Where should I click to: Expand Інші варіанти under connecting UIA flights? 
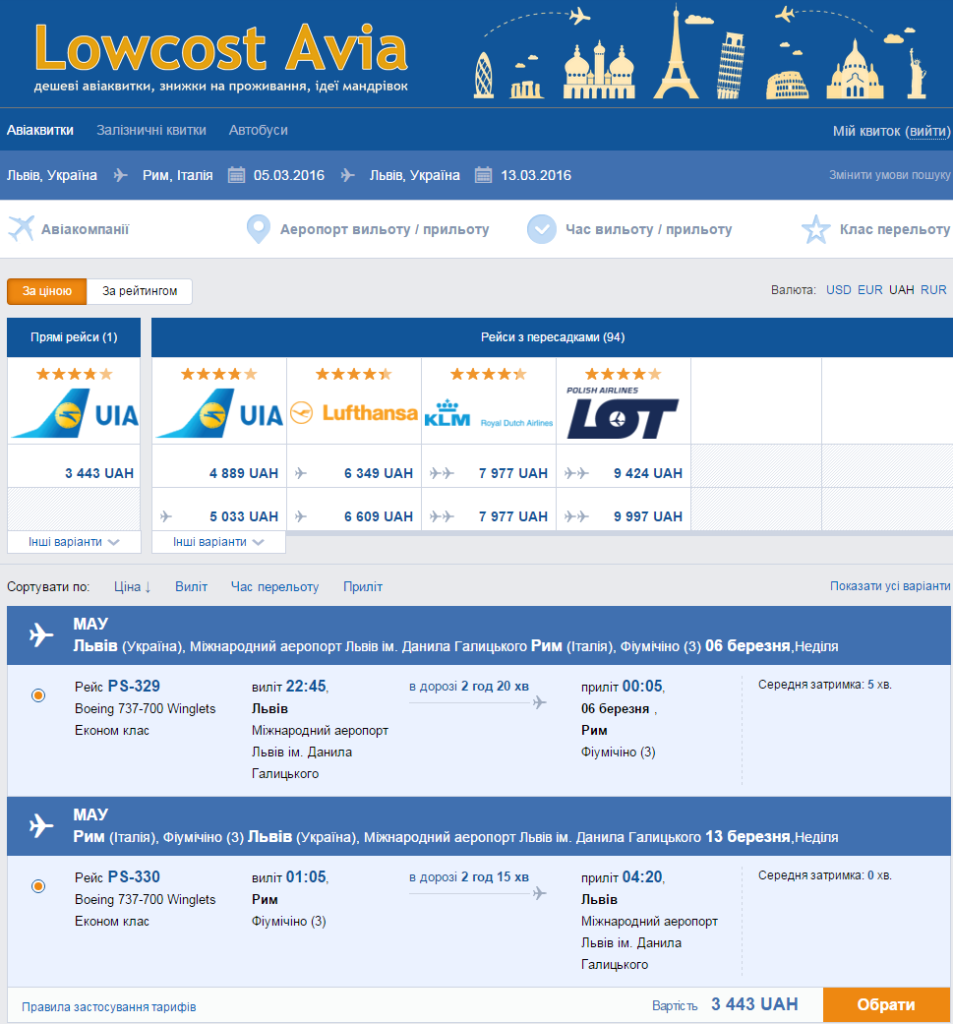[218, 542]
